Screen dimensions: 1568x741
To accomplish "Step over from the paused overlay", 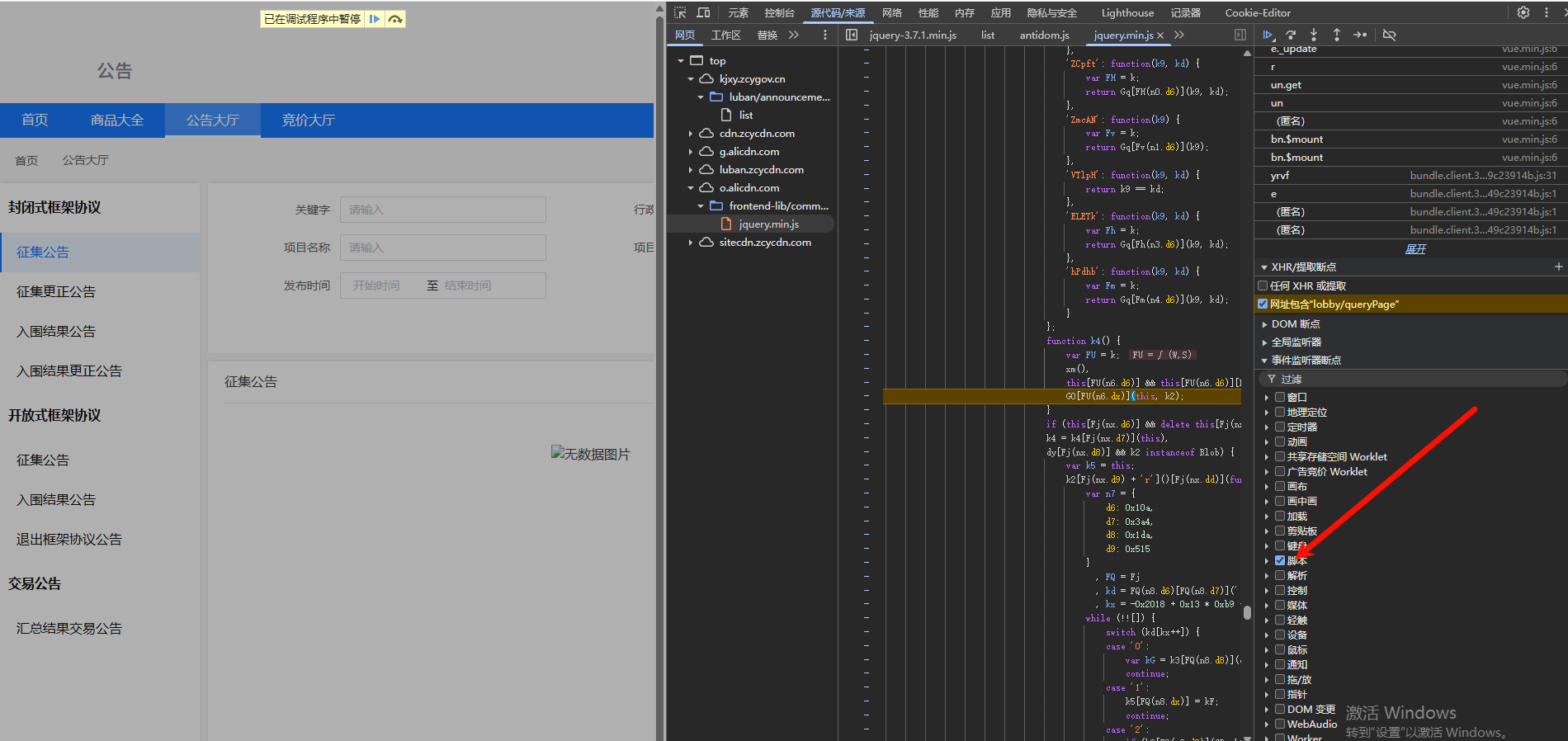I will point(395,19).
